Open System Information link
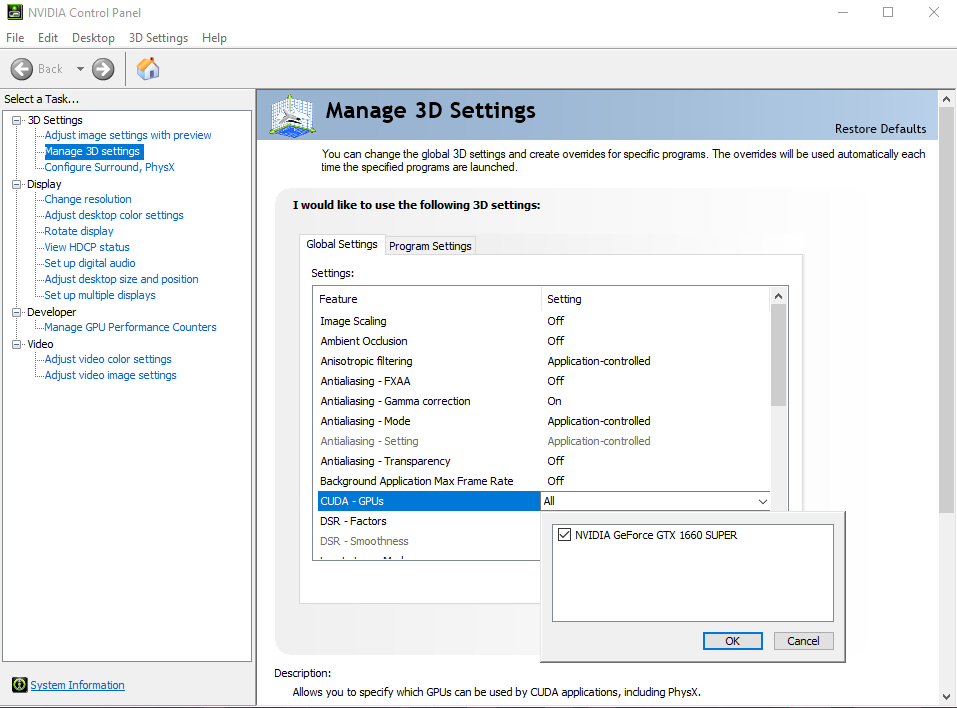 pyautogui.click(x=78, y=685)
